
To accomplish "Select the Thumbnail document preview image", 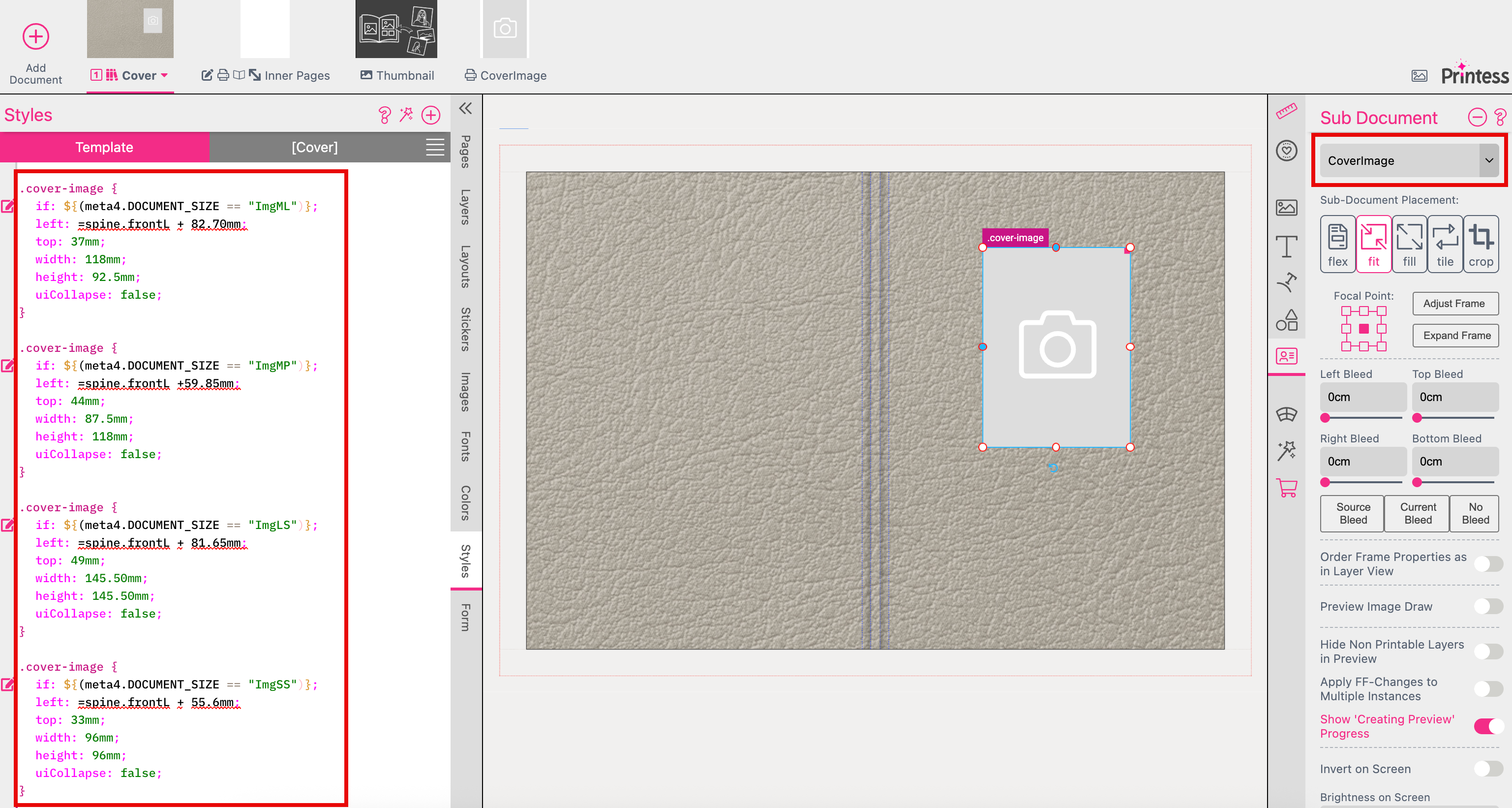I will 396,29.
